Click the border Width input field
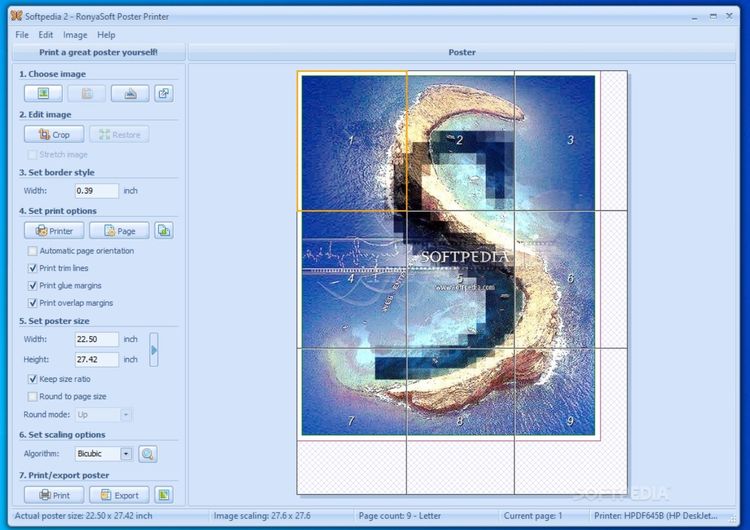 (x=97, y=190)
